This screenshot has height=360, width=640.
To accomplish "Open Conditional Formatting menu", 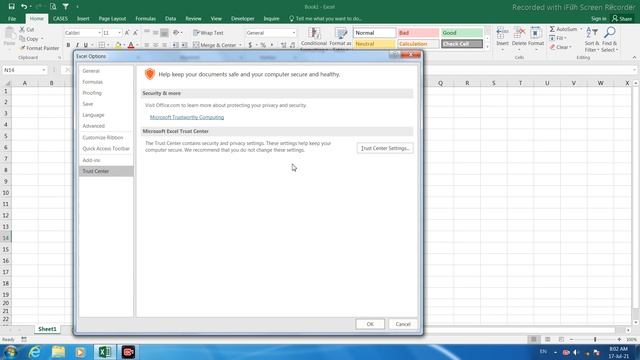I will click(x=314, y=39).
